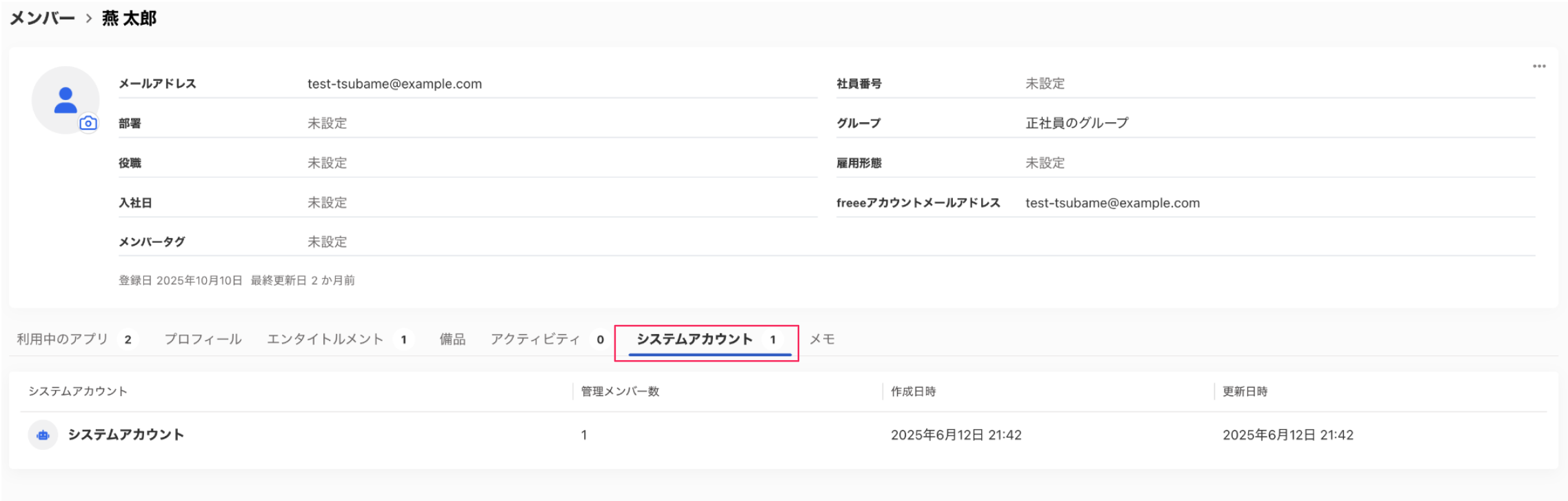Click the member profile avatar picture
Viewport: 1568px width, 501px height.
tap(66, 100)
